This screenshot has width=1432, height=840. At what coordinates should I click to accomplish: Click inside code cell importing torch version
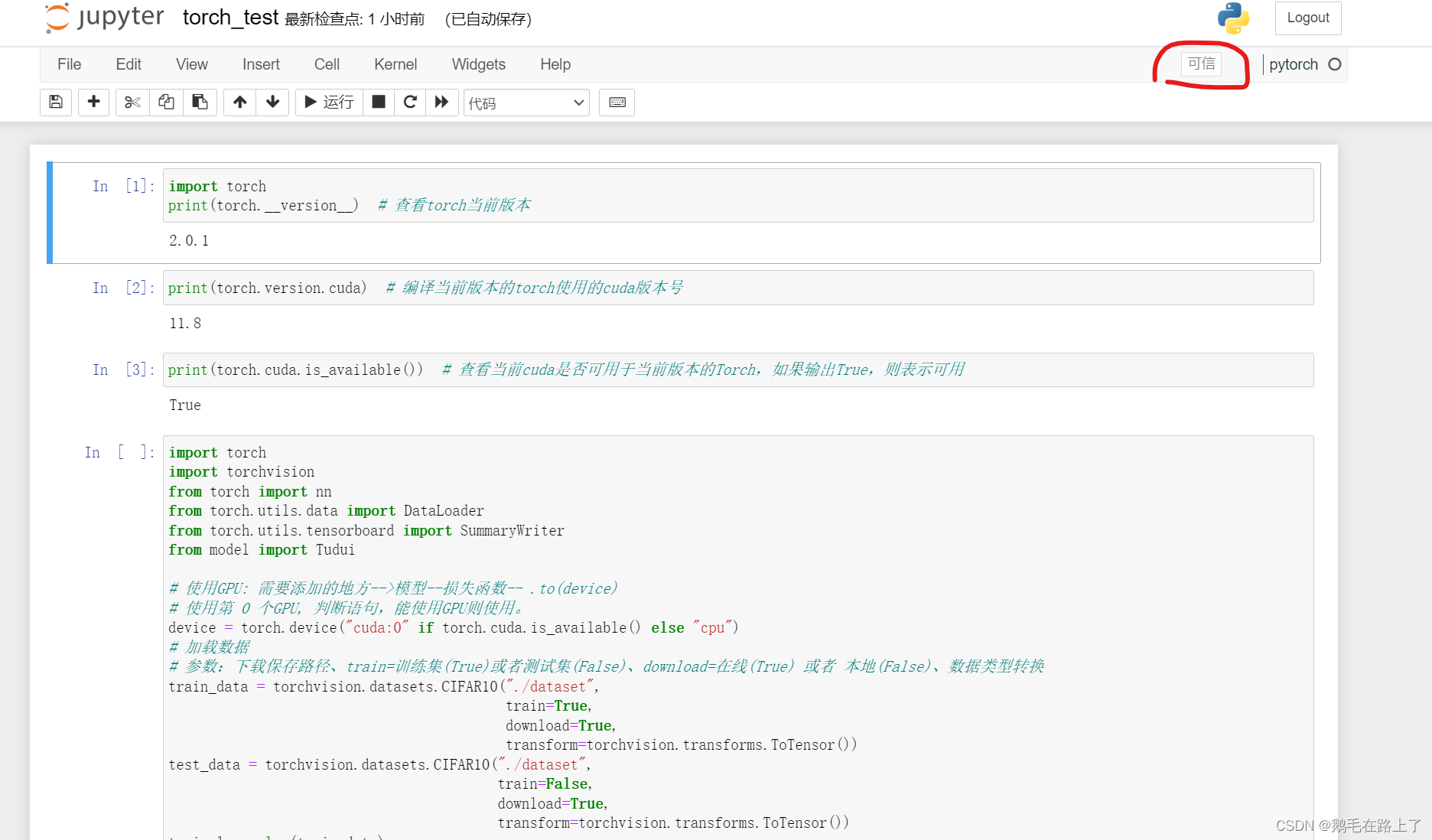[x=738, y=196]
